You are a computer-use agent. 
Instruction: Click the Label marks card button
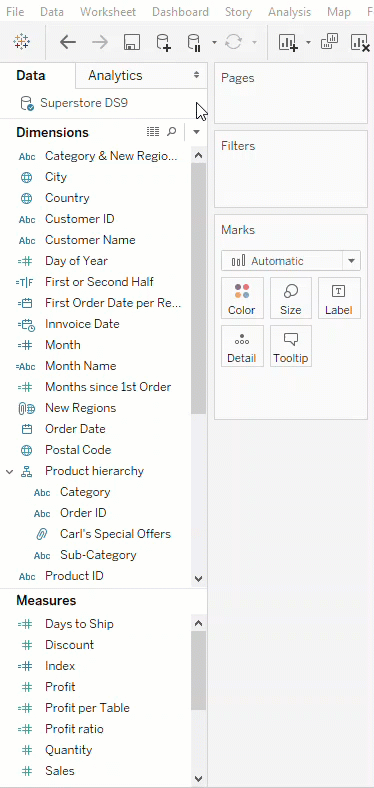click(x=339, y=298)
